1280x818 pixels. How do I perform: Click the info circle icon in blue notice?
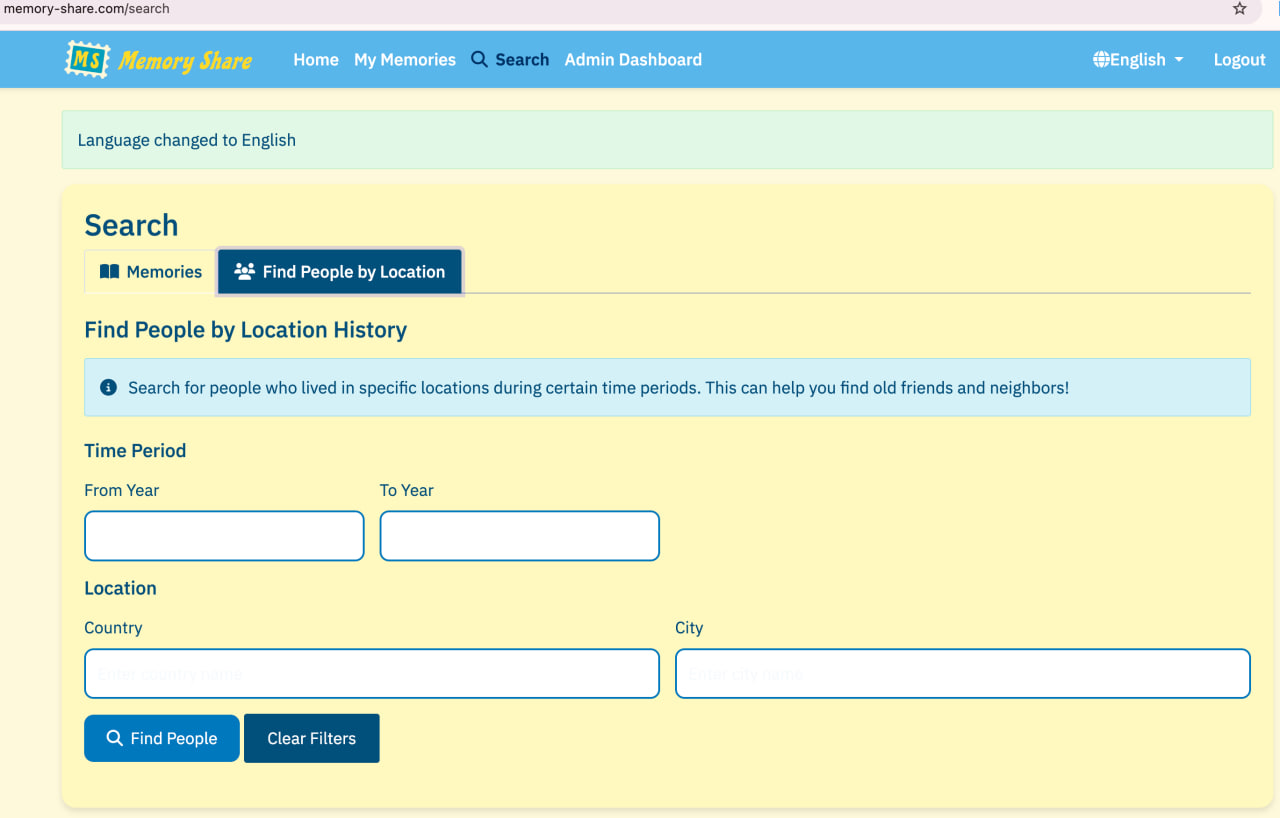click(108, 388)
